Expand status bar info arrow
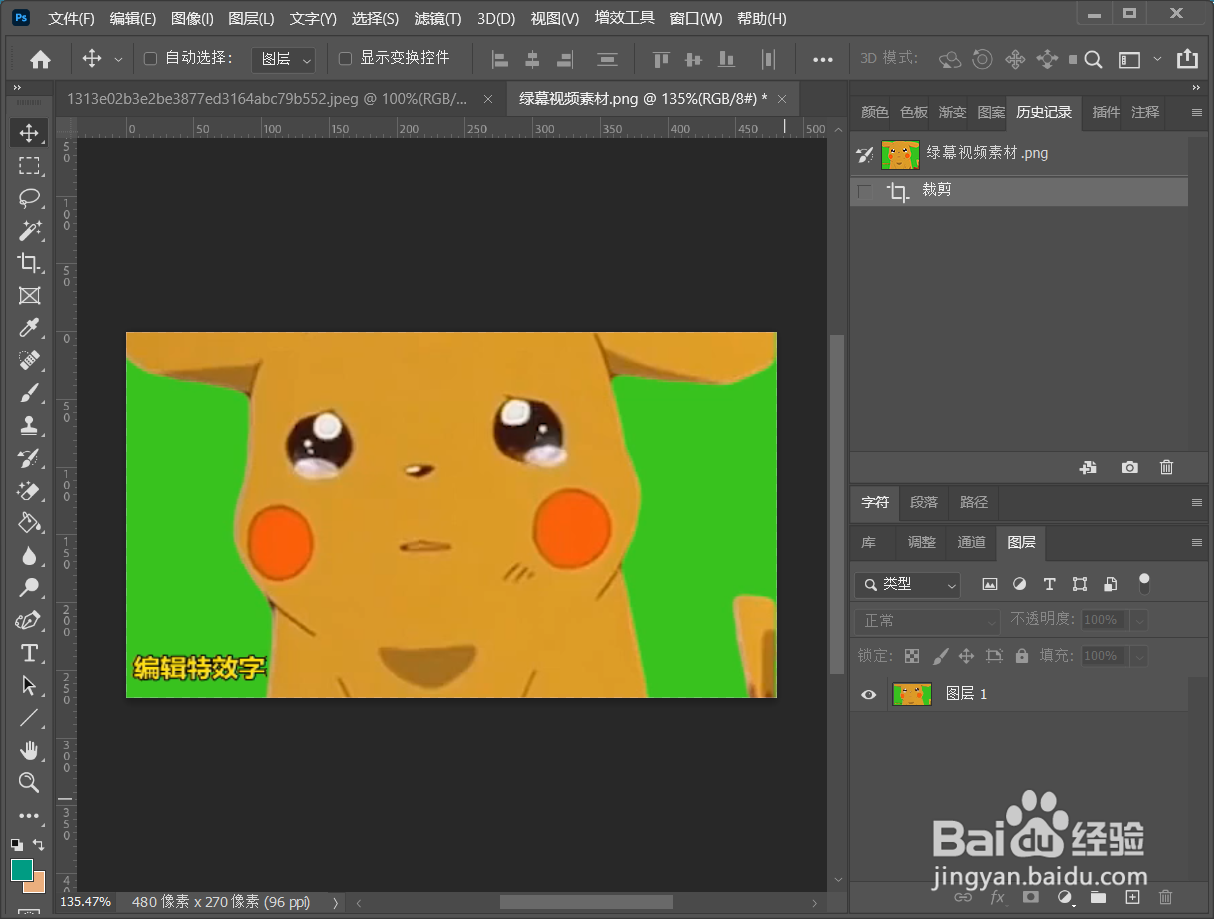Image resolution: width=1214 pixels, height=919 pixels. click(x=335, y=902)
